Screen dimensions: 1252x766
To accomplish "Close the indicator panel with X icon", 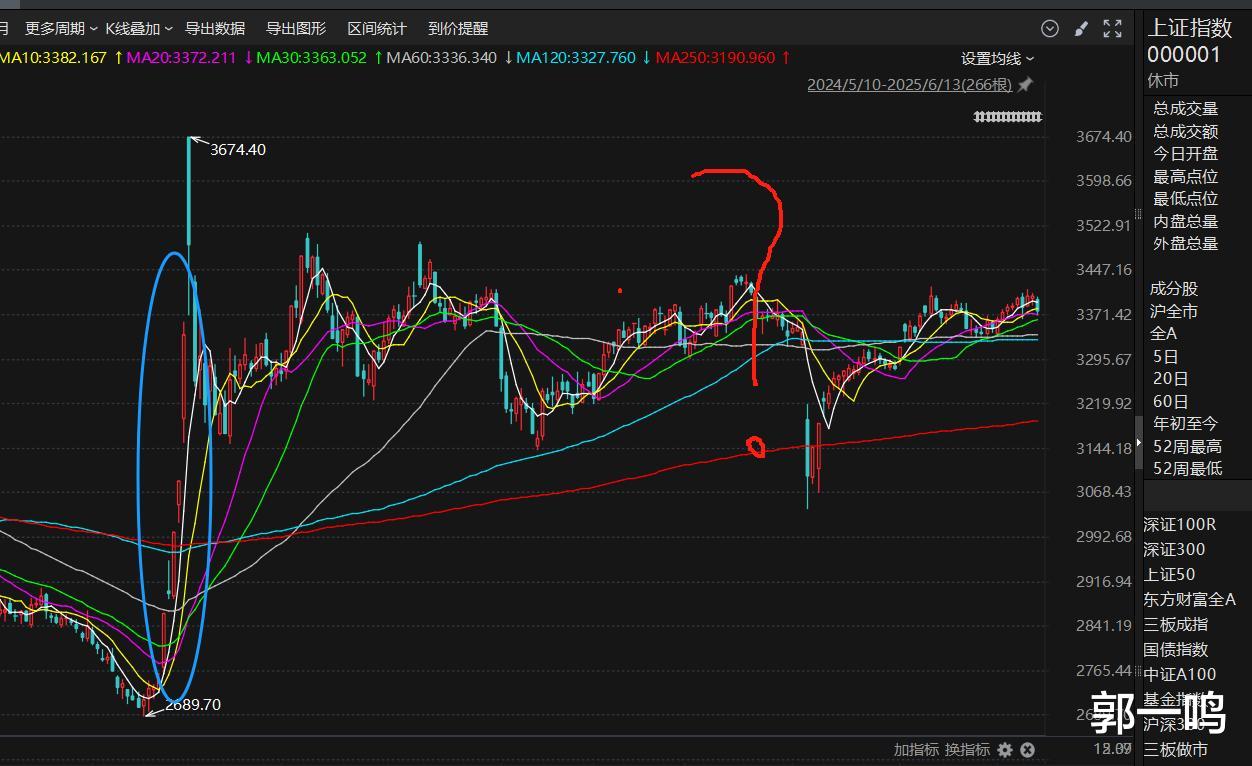I will 1027,750.
